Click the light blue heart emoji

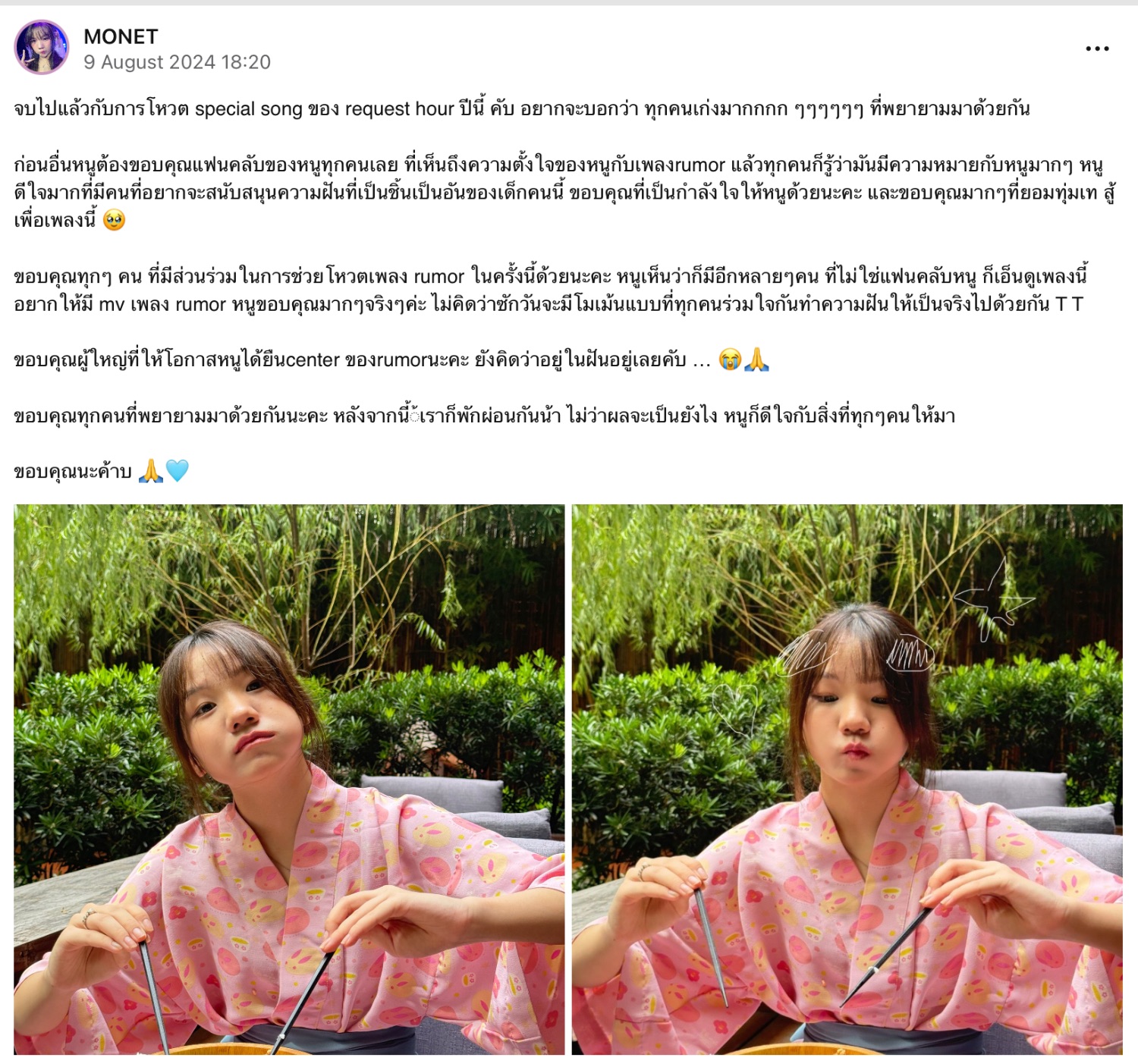click(177, 471)
